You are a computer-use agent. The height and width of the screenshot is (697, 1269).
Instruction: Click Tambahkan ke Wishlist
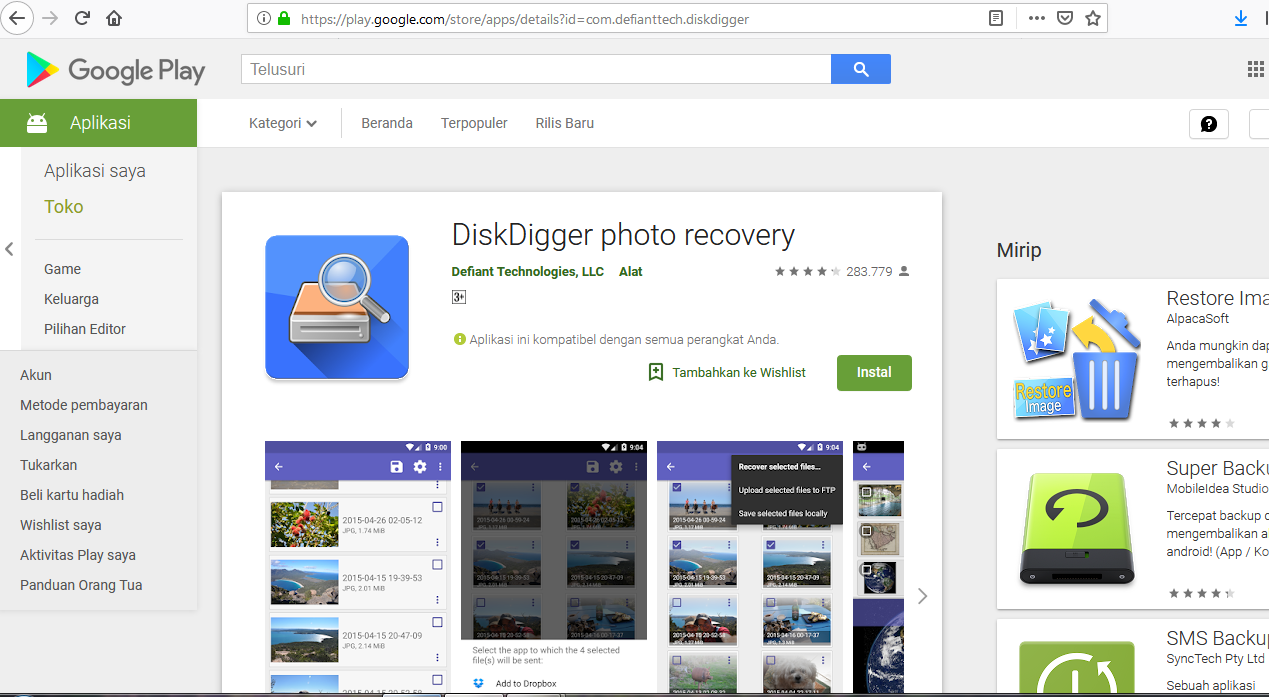pyautogui.click(x=739, y=372)
